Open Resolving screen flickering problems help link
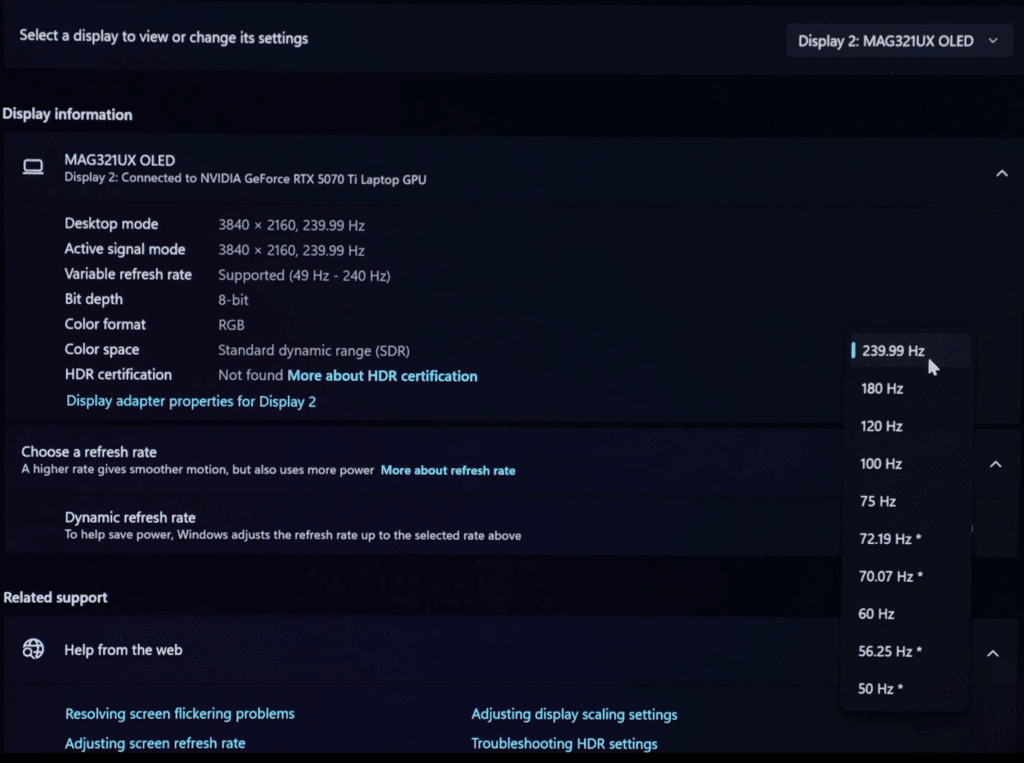Screen dimensions: 1024x763 click(x=180, y=714)
